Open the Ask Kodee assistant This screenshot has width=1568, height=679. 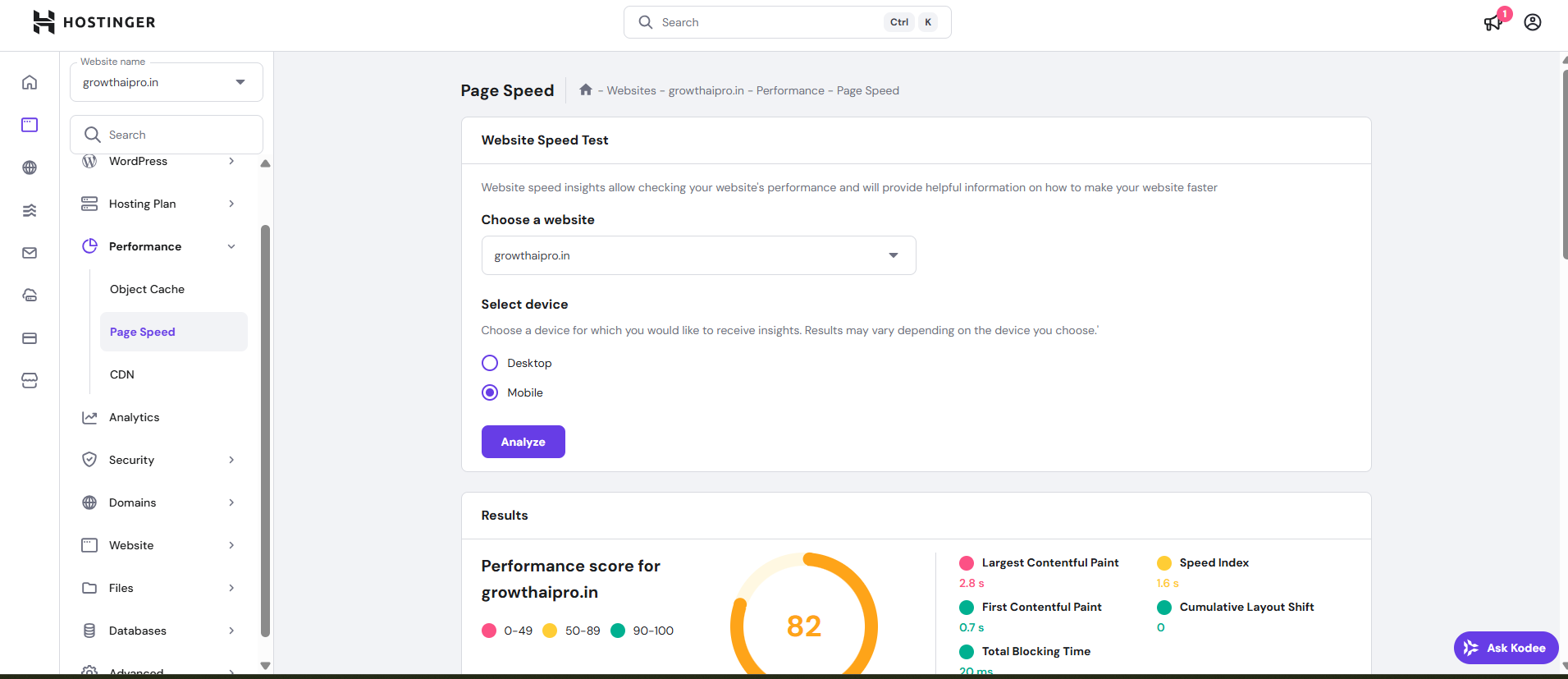(x=1506, y=648)
